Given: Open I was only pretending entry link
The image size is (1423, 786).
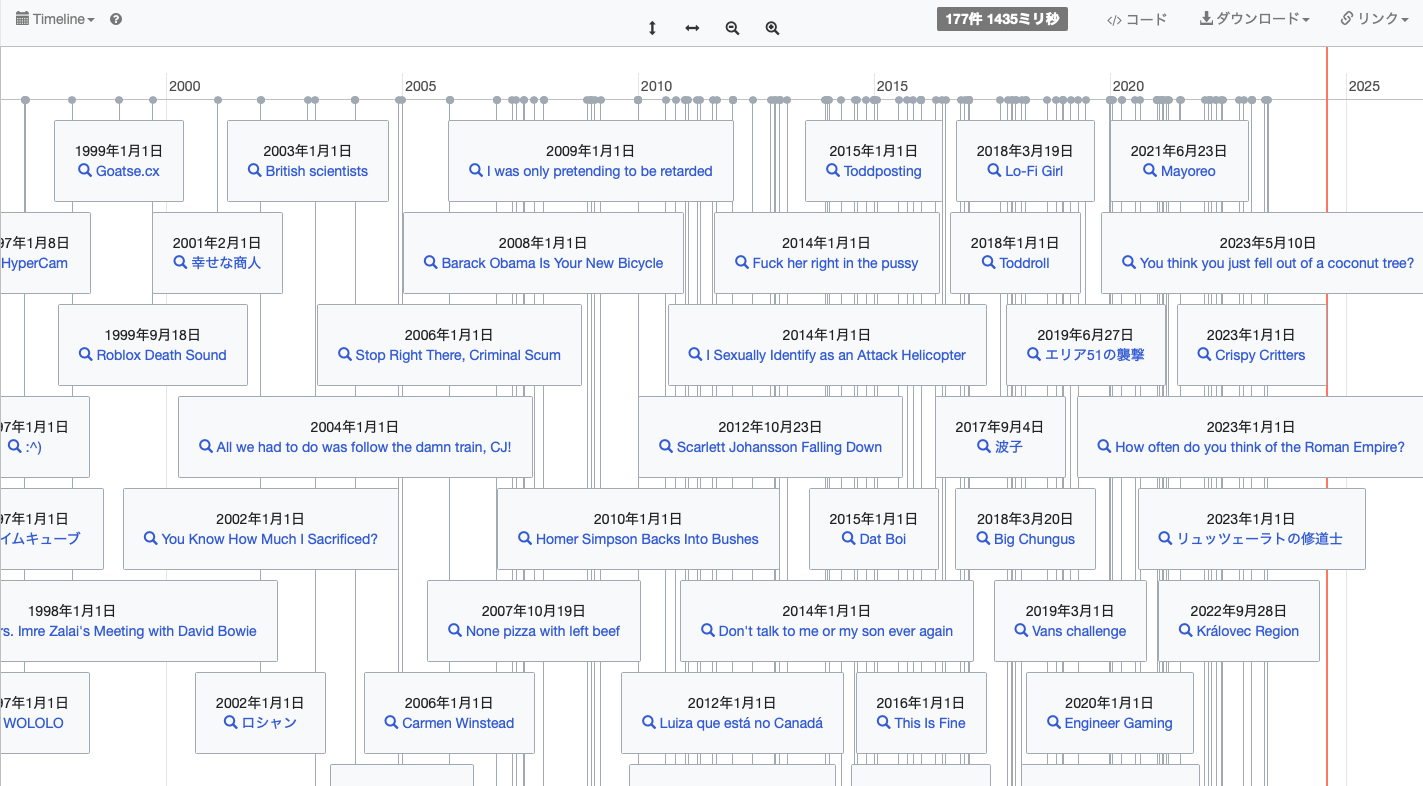Looking at the screenshot, I should click(x=599, y=171).
